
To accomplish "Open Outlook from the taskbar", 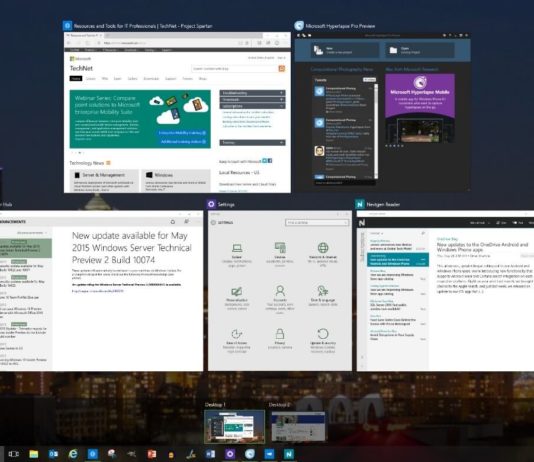I will click(53, 454).
